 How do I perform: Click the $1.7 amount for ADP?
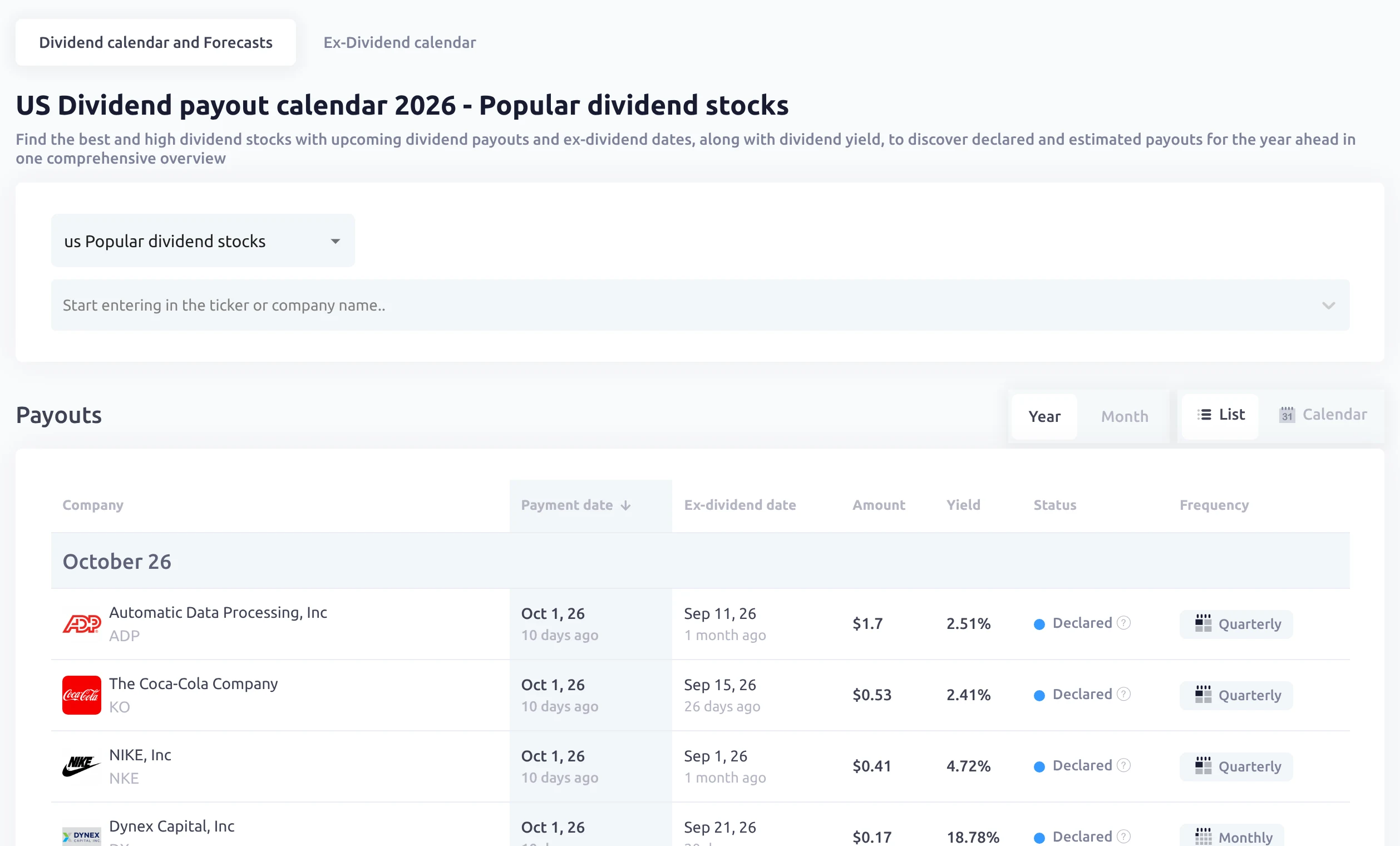867,624
